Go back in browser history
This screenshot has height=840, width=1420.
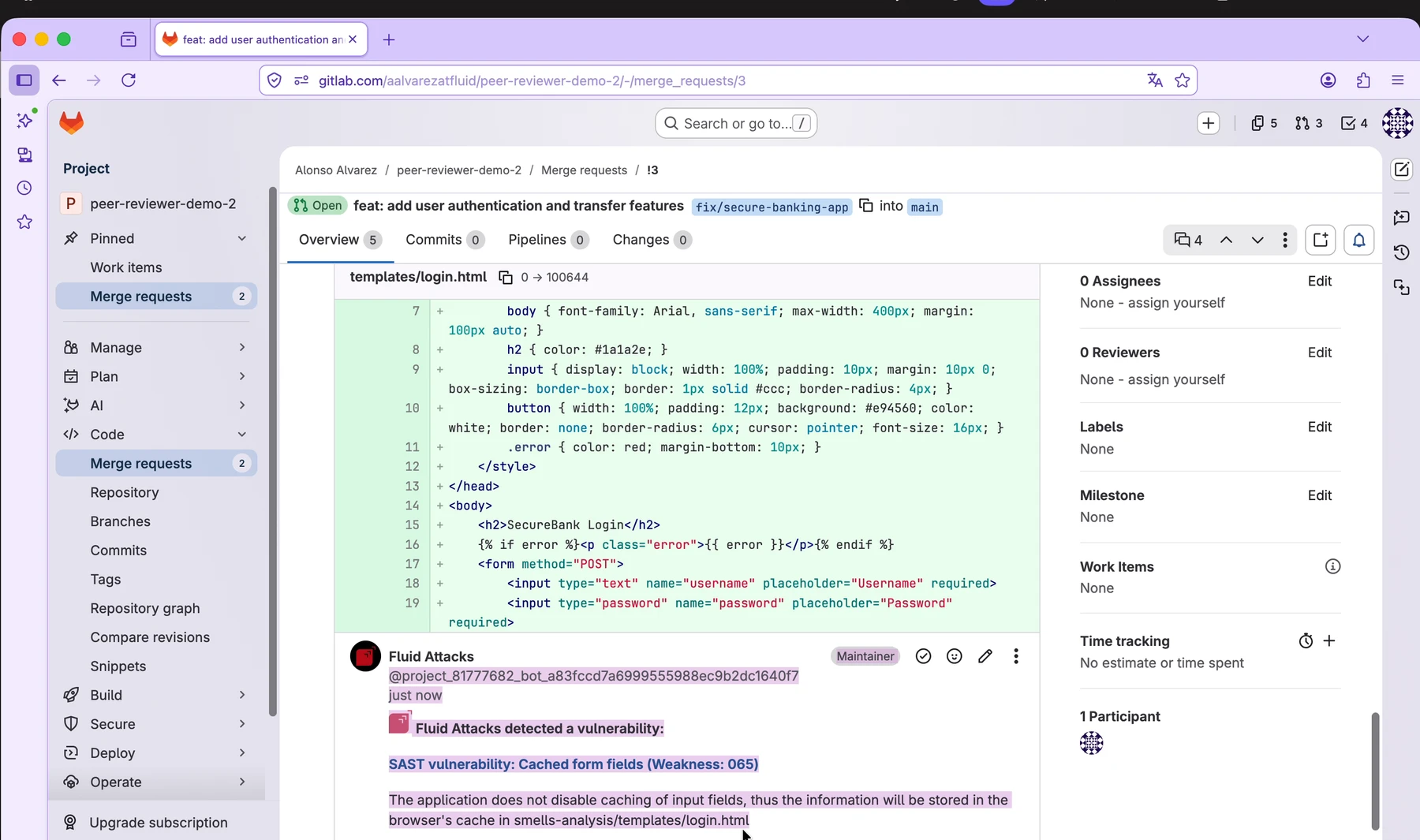tap(59, 80)
